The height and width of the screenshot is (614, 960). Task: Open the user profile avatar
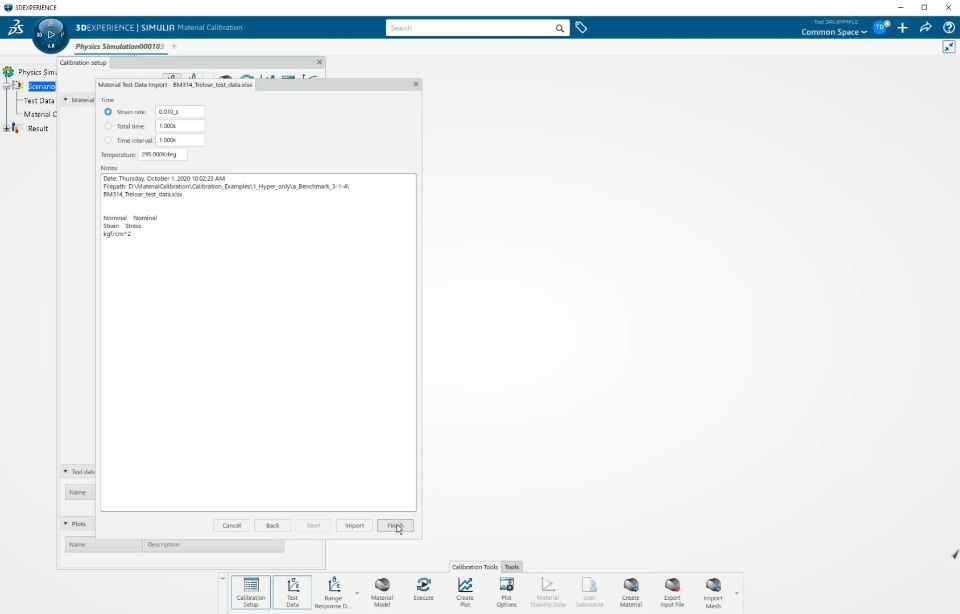[880, 27]
